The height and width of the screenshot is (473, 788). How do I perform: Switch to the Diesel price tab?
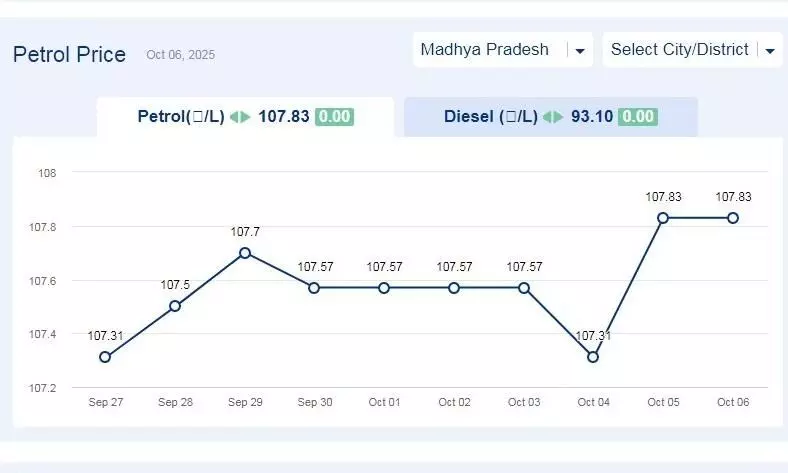click(549, 117)
